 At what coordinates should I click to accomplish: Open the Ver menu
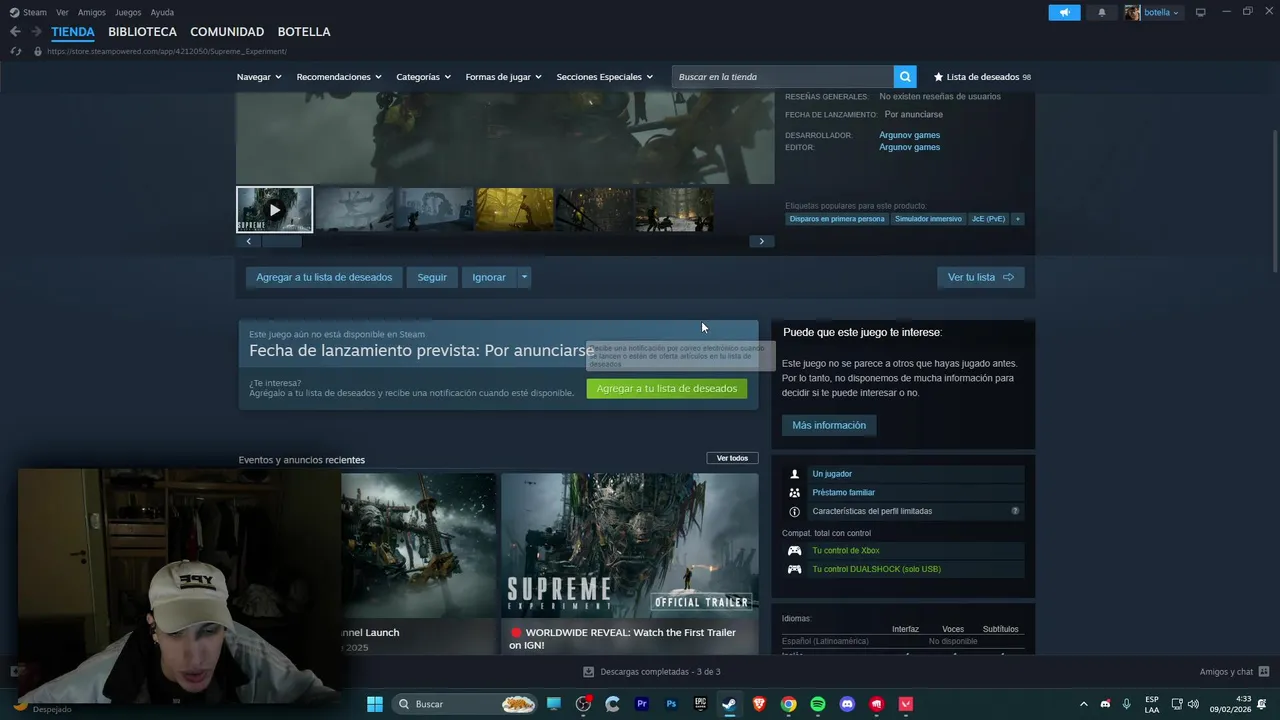click(62, 13)
